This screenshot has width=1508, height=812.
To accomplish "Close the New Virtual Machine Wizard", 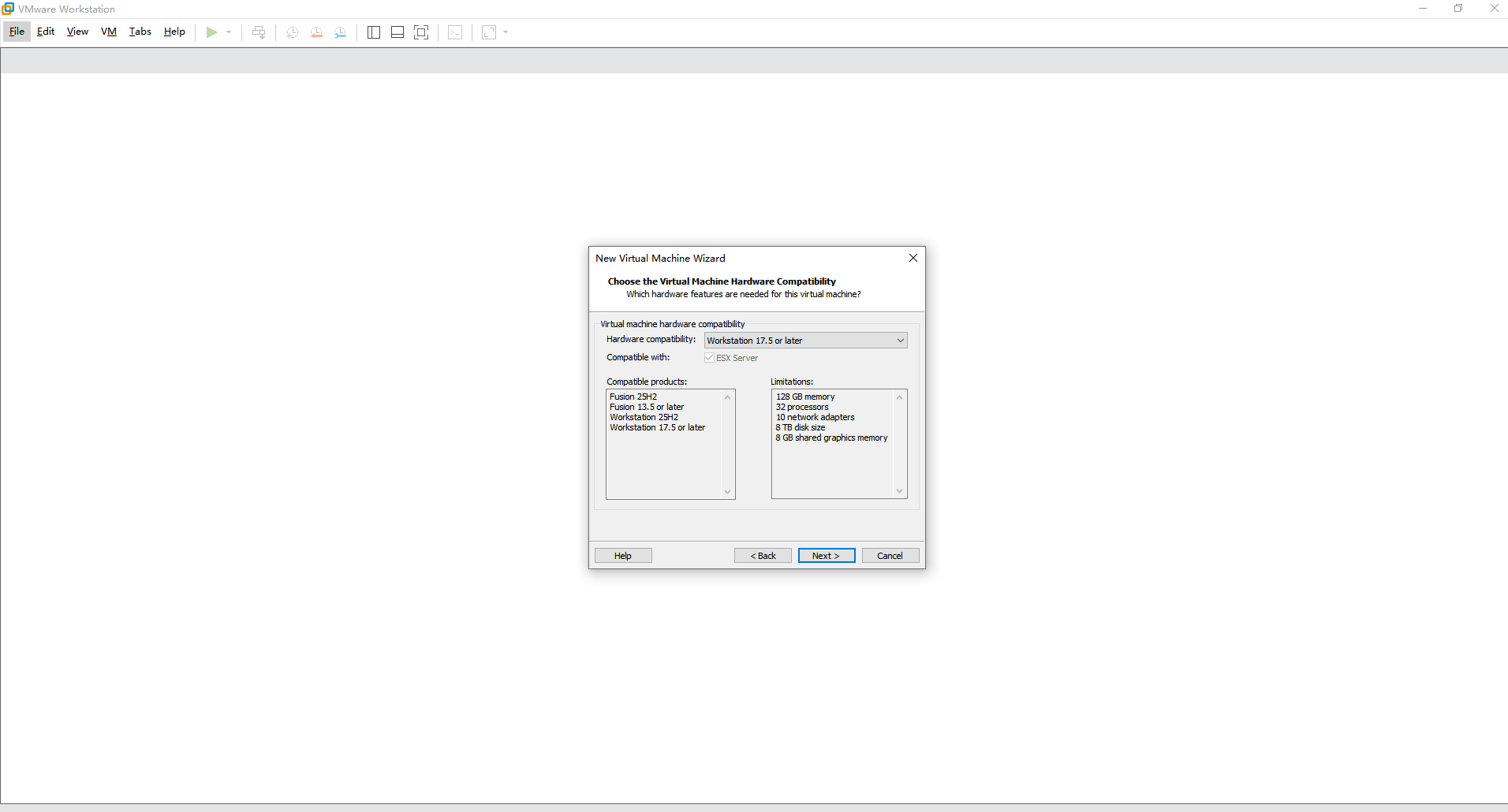I will click(x=913, y=258).
